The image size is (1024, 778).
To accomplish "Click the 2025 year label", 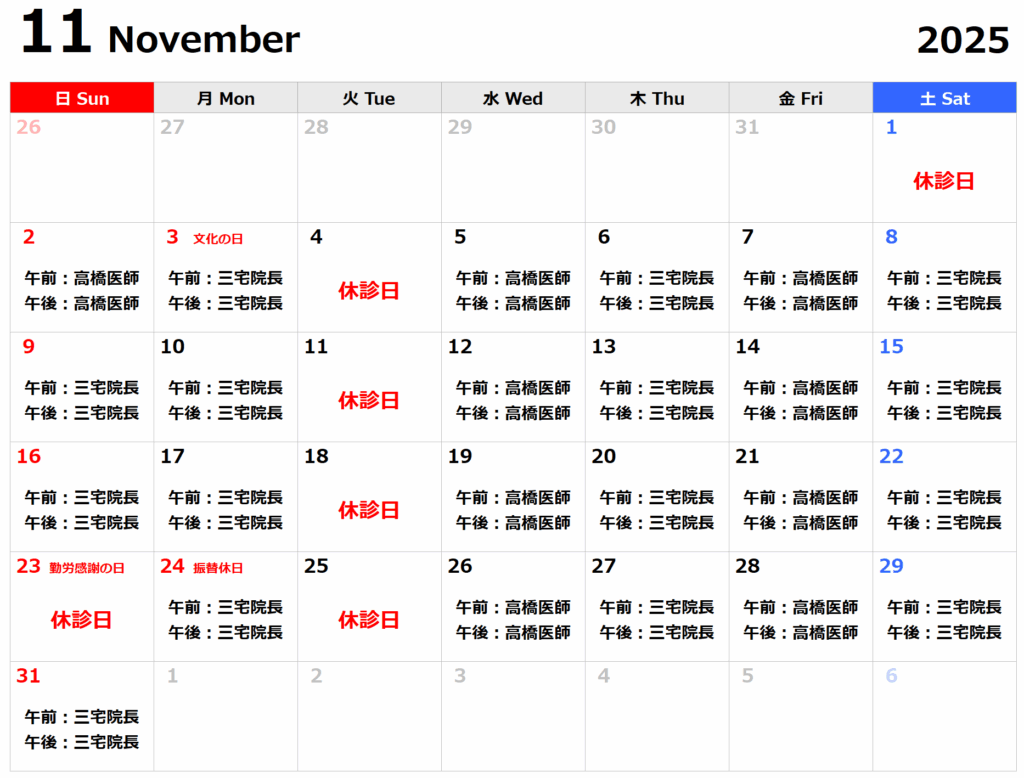I will [x=963, y=41].
